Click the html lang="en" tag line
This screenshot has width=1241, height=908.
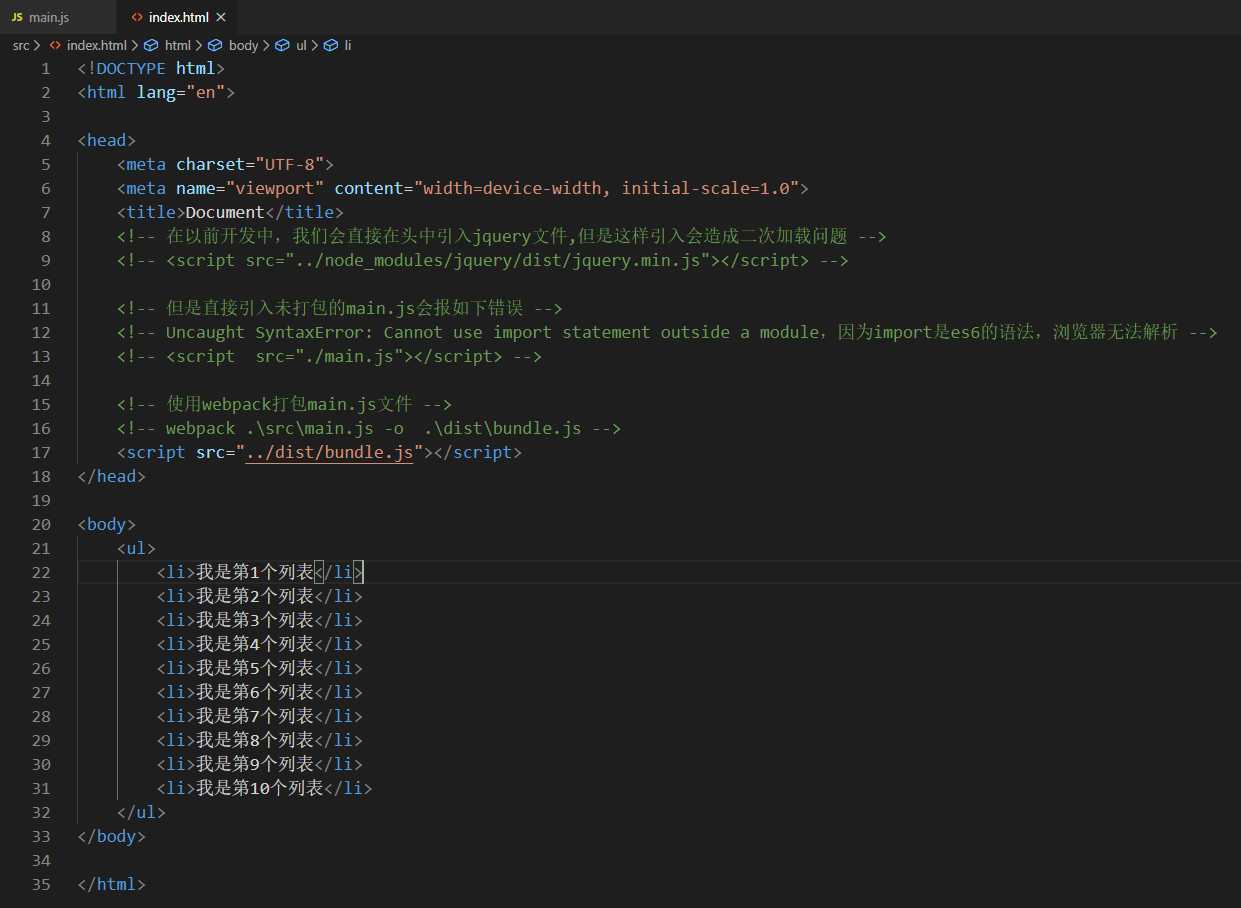pyautogui.click(x=156, y=92)
